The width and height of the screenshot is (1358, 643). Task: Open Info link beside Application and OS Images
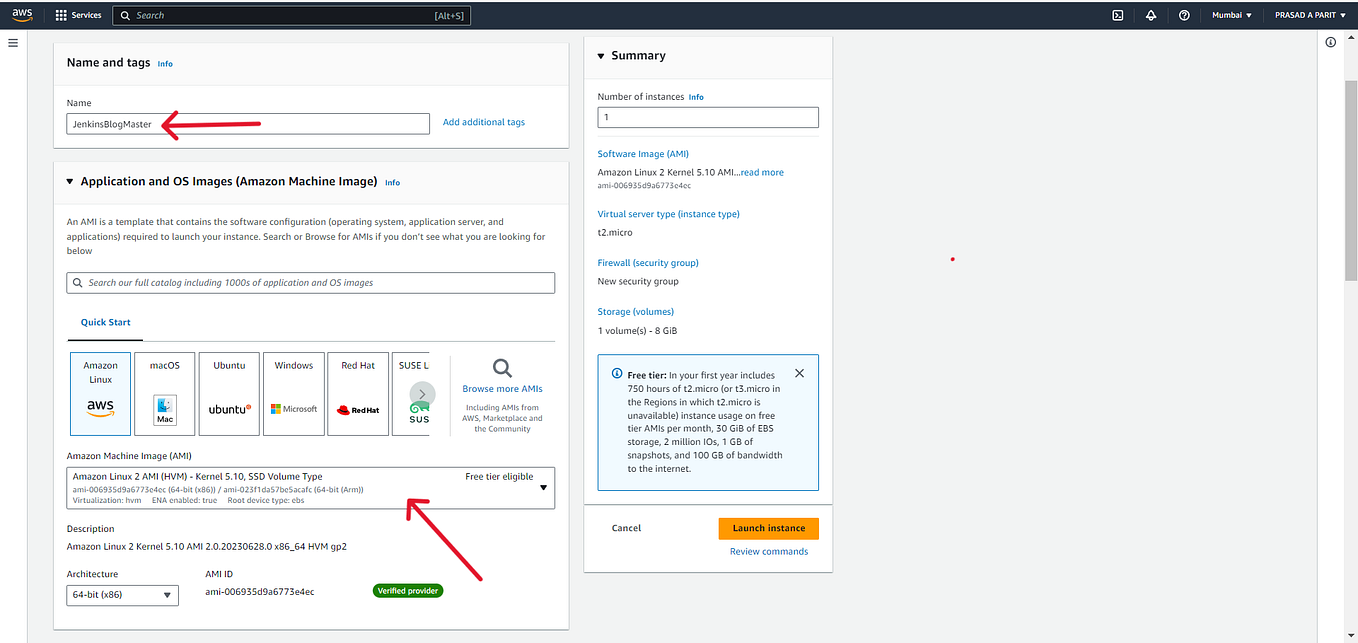[392, 183]
